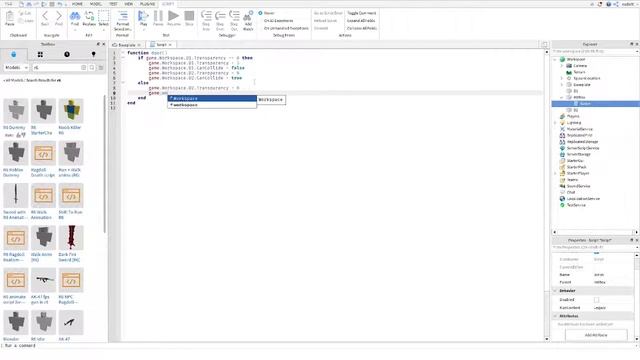Open the HOME ribbon tab

77,4
